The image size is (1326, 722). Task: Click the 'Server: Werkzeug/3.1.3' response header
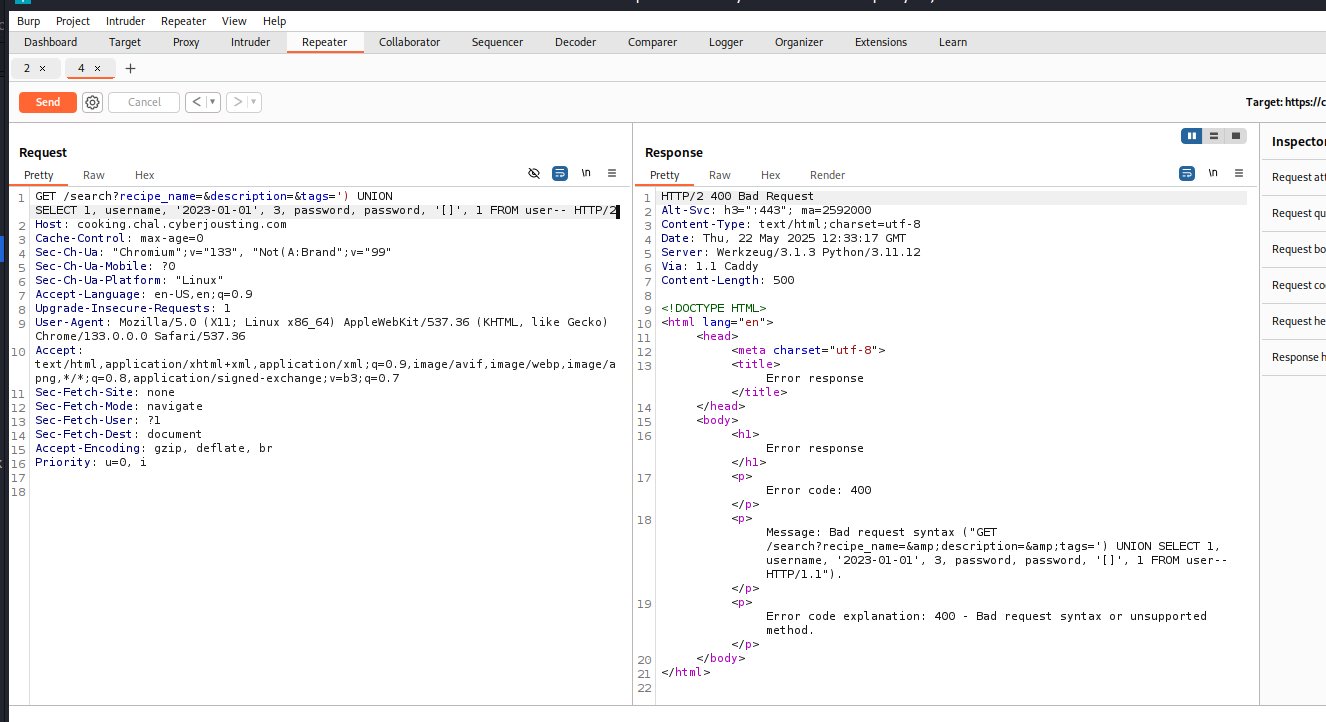[790, 253]
